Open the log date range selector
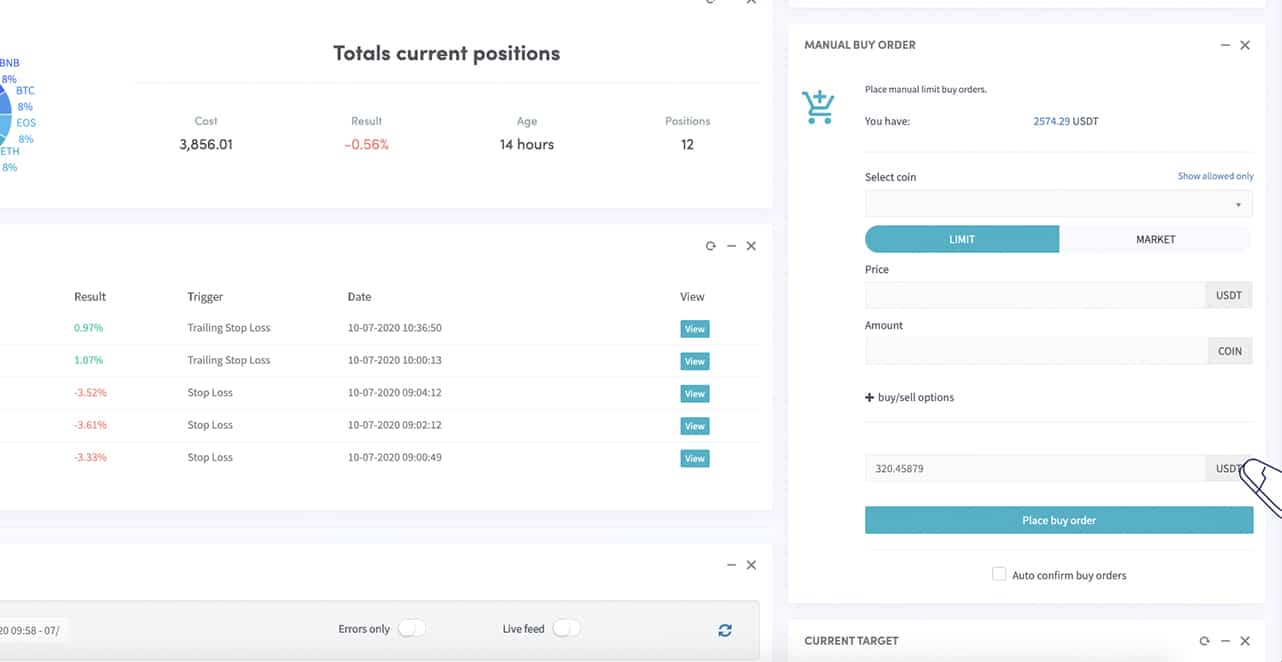 pyautogui.click(x=32, y=630)
